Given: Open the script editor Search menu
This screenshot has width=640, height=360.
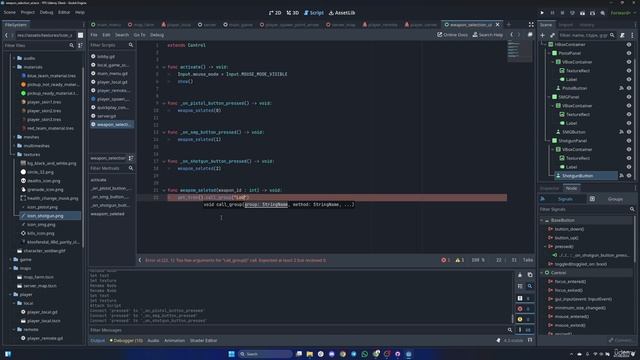Looking at the screenshot, I should tap(122, 35).
